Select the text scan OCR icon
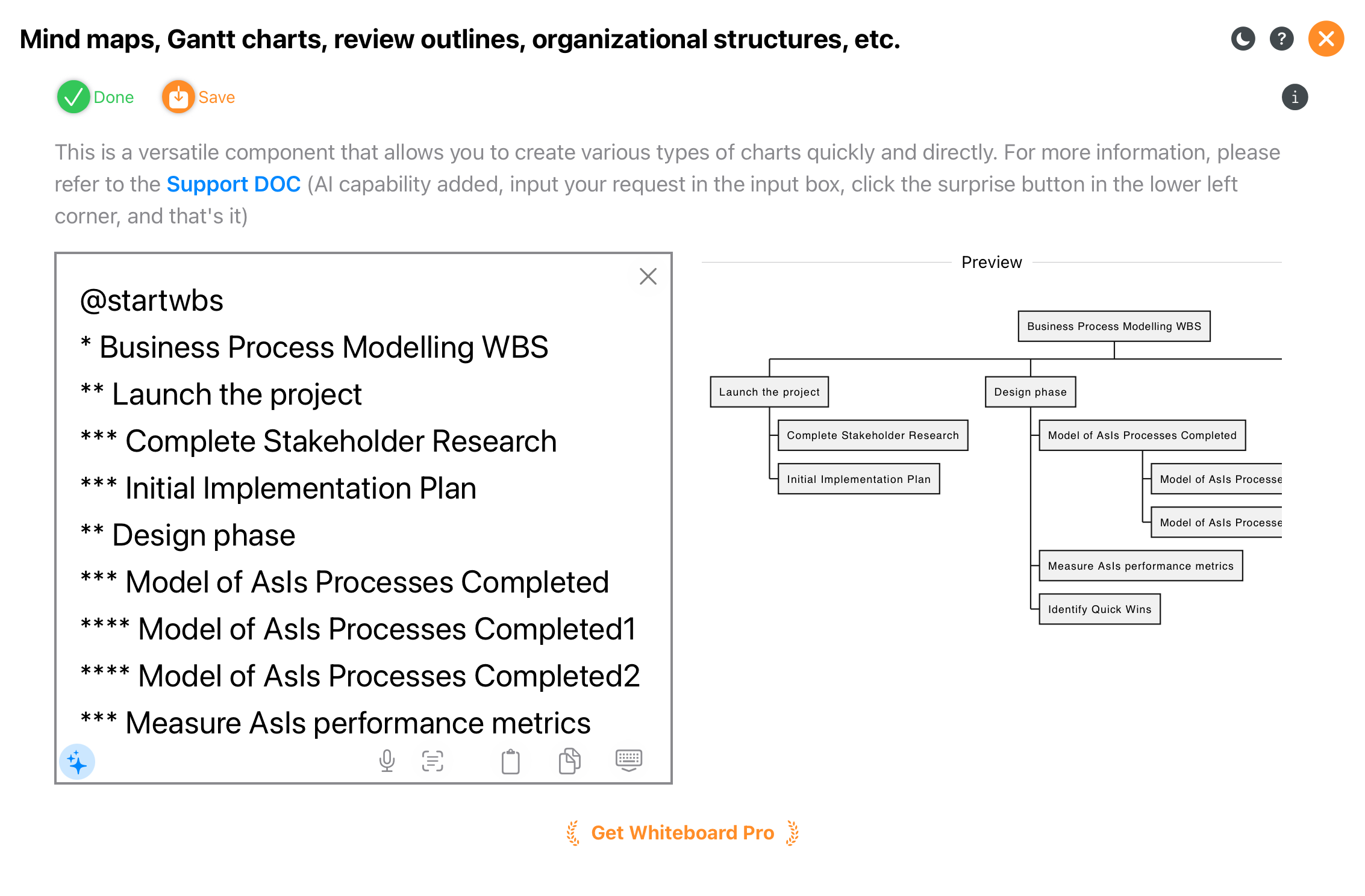This screenshot has width=1365, height=896. (433, 761)
